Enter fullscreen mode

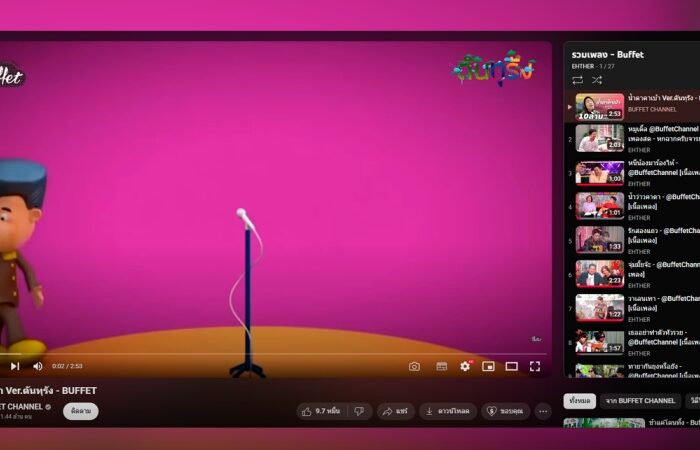tap(535, 367)
